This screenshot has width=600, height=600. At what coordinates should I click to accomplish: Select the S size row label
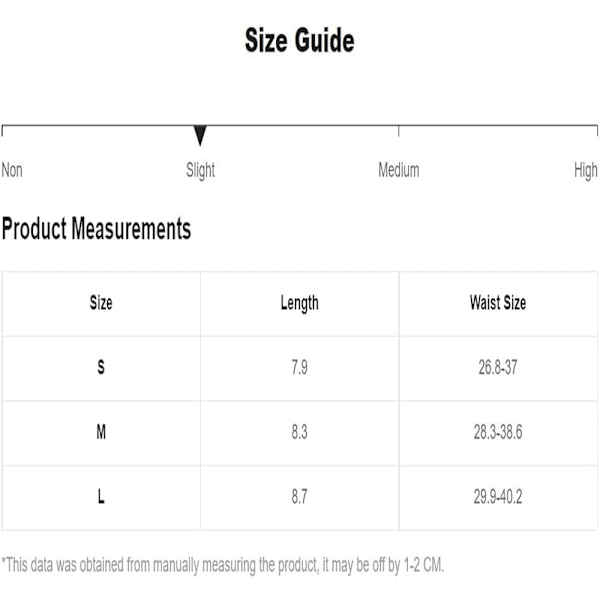tap(101, 367)
